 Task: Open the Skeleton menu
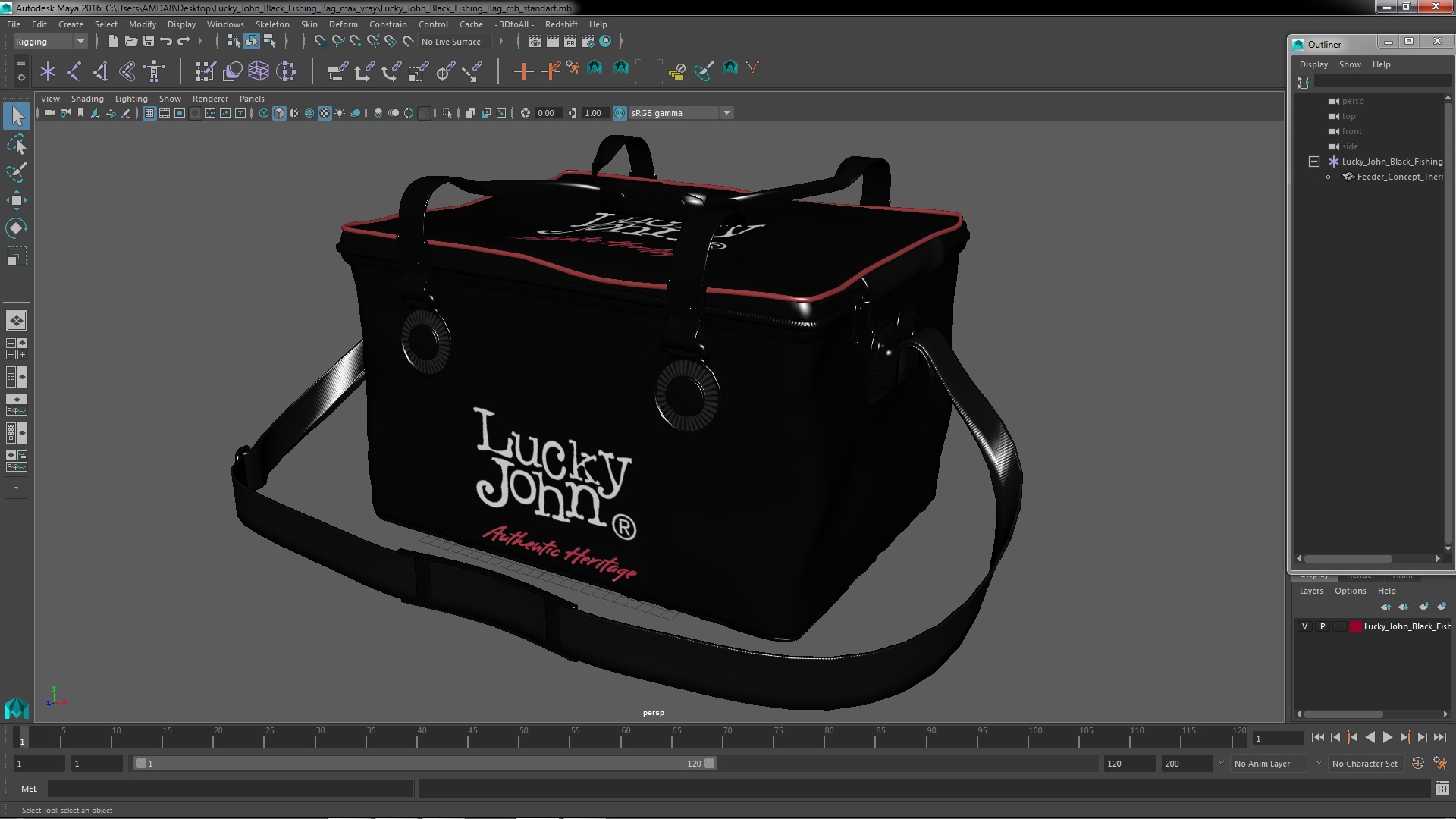click(x=271, y=24)
